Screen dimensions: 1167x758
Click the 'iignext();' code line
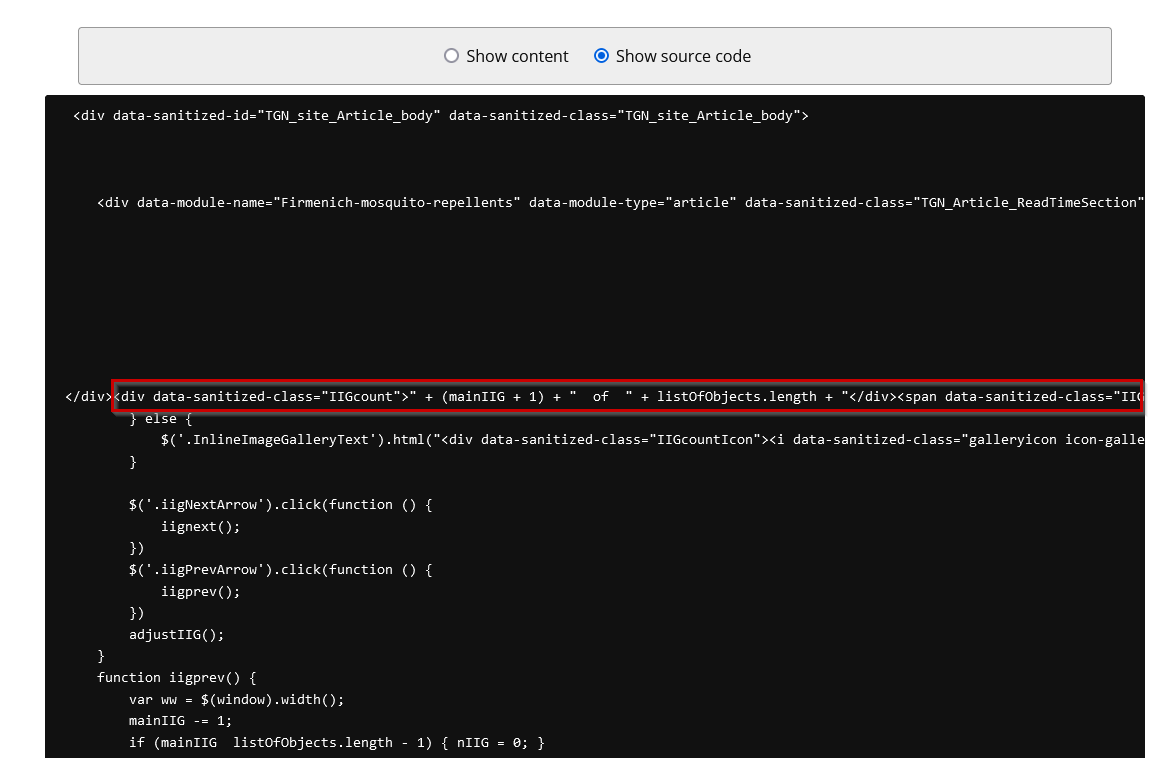[200, 526]
